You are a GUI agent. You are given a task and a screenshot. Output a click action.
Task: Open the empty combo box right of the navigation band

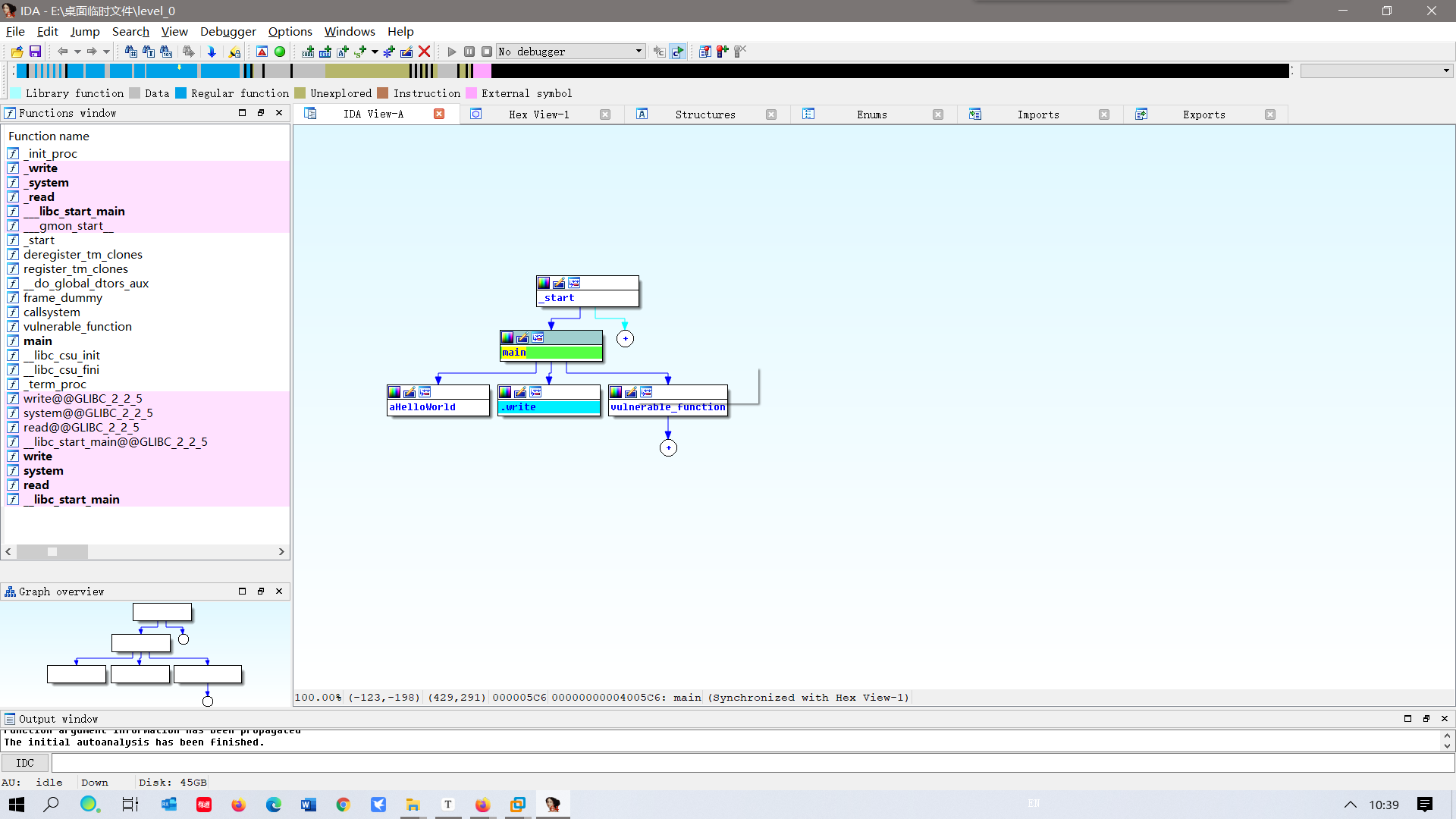(x=1445, y=71)
